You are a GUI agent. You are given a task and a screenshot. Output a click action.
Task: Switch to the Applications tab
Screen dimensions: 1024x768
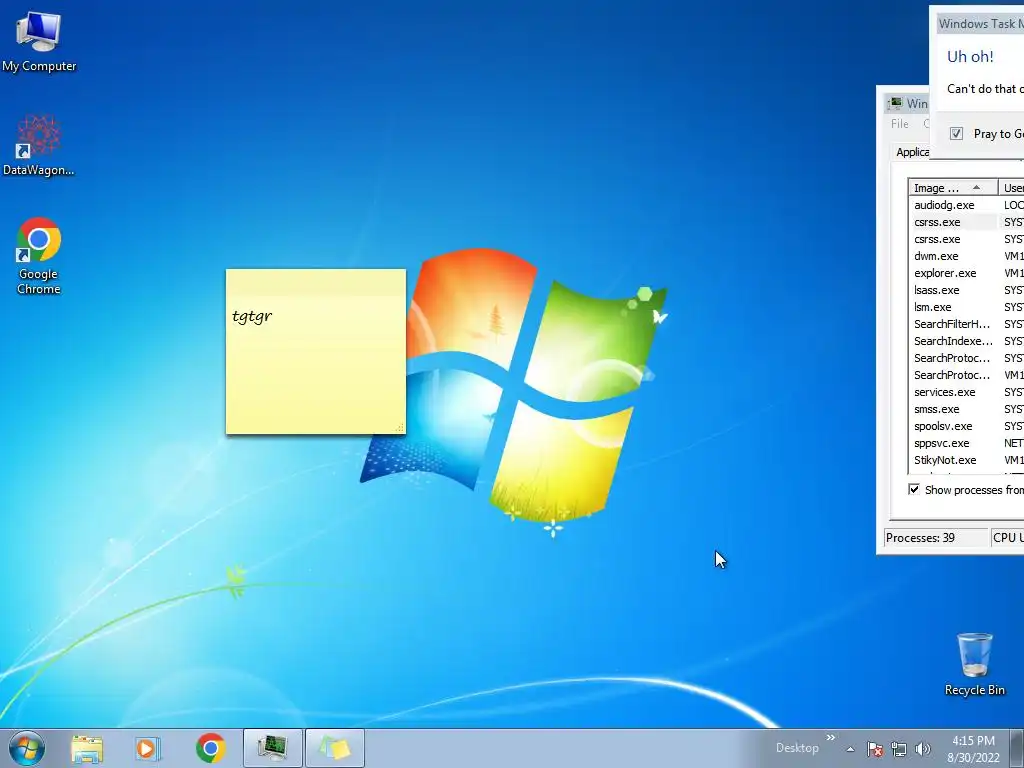click(912, 152)
